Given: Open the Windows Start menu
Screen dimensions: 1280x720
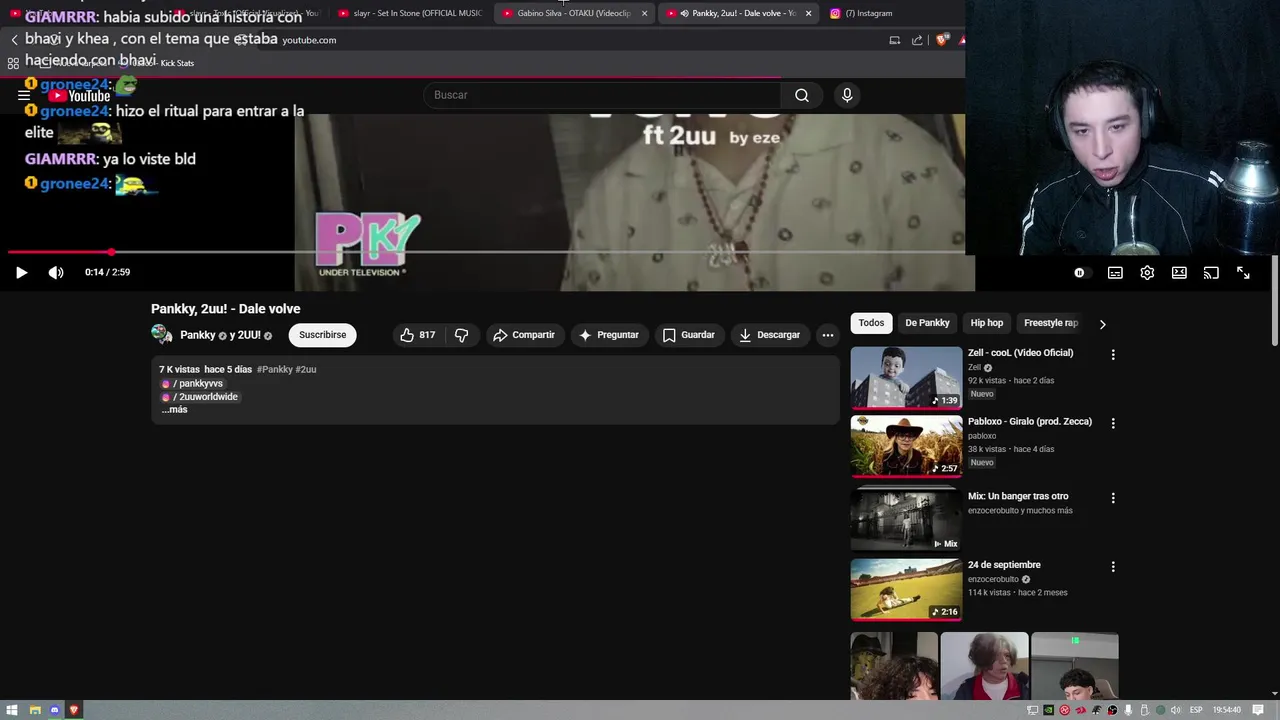Looking at the screenshot, I should [x=12, y=710].
